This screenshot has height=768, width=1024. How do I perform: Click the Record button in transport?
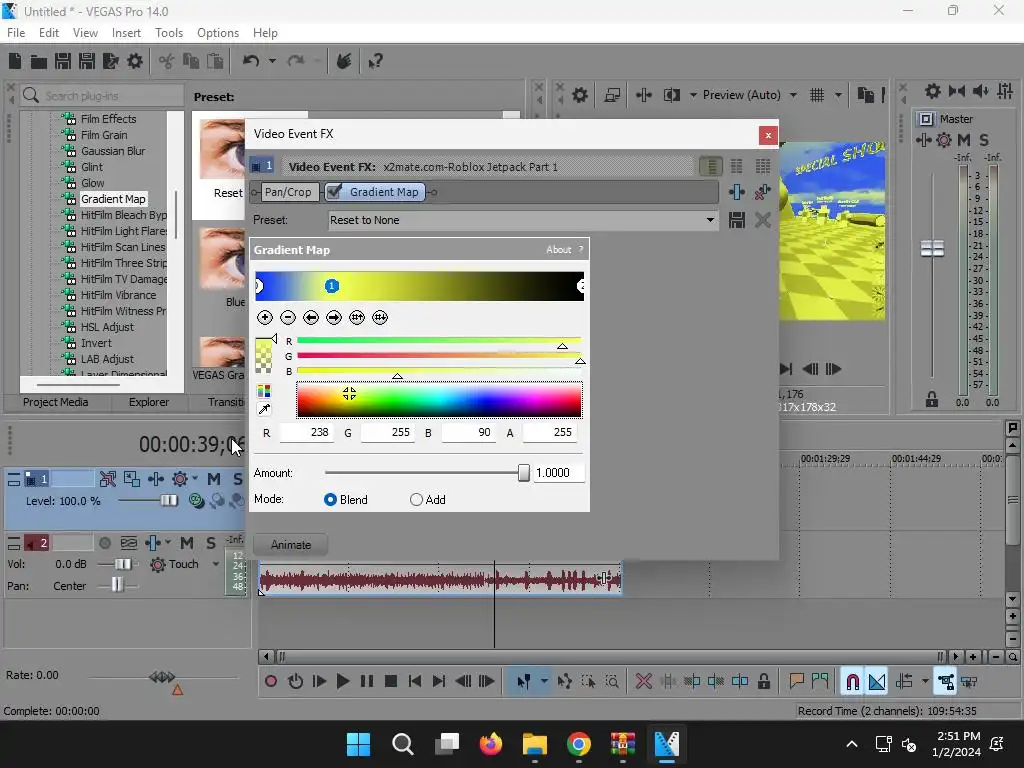pyautogui.click(x=270, y=682)
